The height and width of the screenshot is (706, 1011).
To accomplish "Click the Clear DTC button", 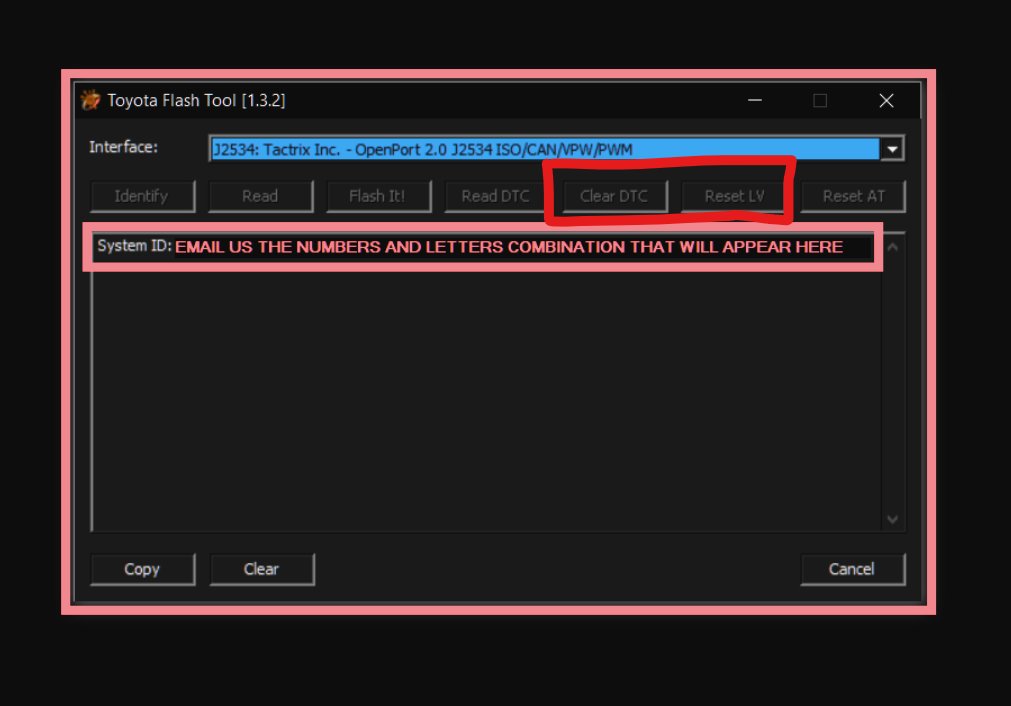I will [614, 196].
